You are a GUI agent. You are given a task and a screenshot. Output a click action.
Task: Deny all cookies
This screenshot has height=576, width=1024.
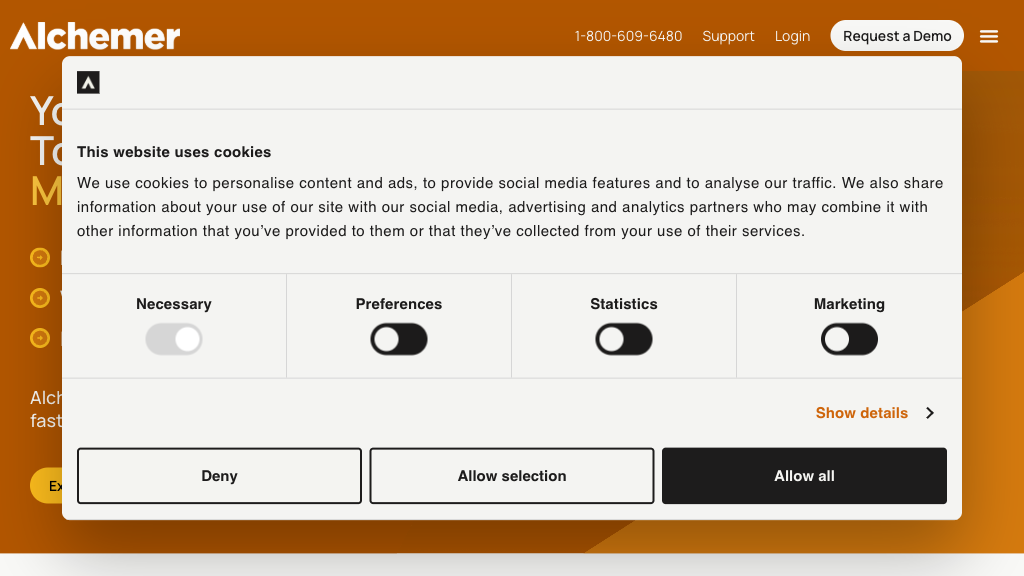click(x=219, y=476)
